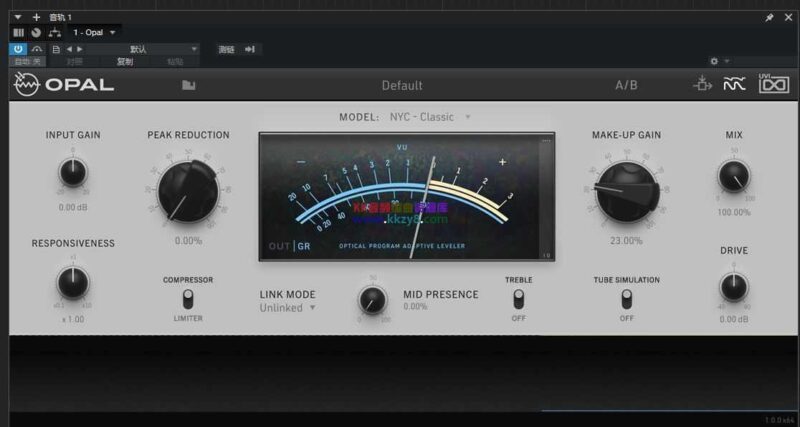Click the Default preset name

tap(402, 85)
